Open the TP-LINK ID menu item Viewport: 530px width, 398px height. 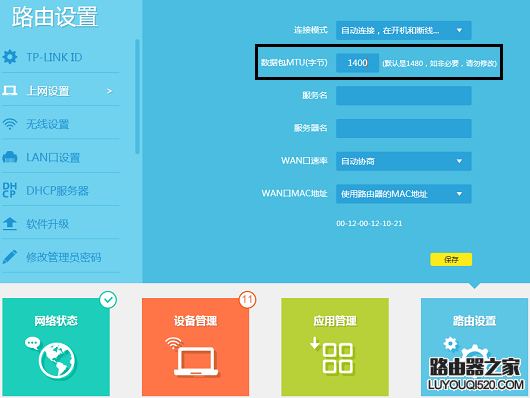(x=61, y=57)
